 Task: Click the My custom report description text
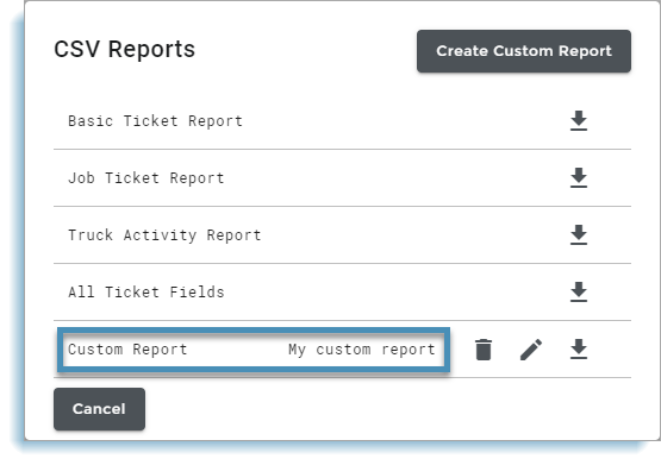pos(362,349)
